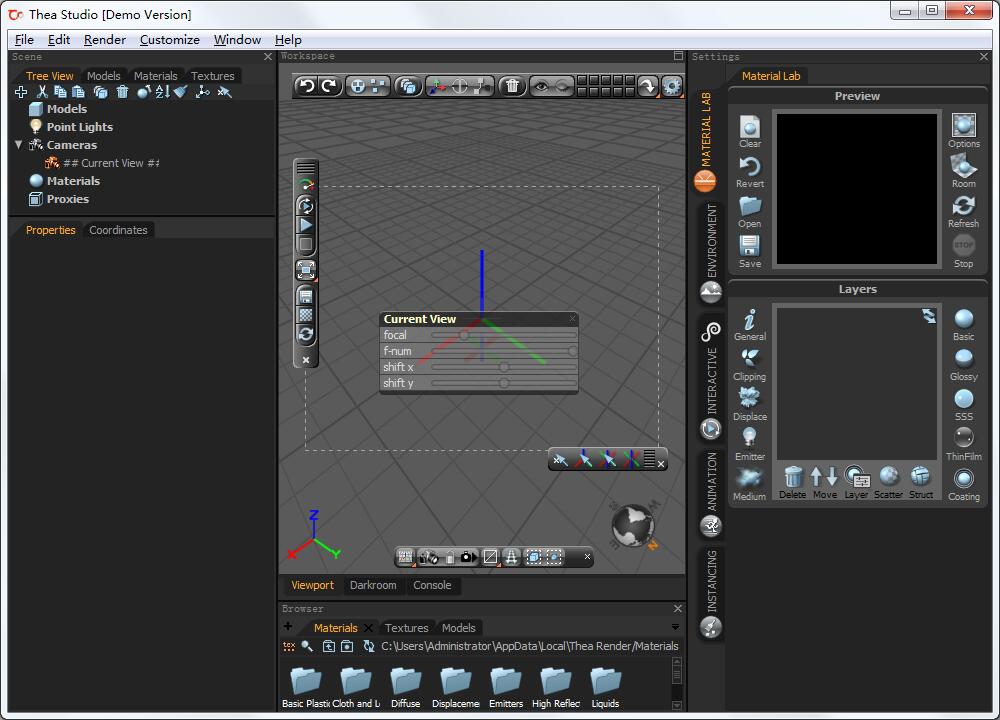Click the Undo arrow in the workspace toolbar
This screenshot has height=720, width=1000.
(307, 86)
